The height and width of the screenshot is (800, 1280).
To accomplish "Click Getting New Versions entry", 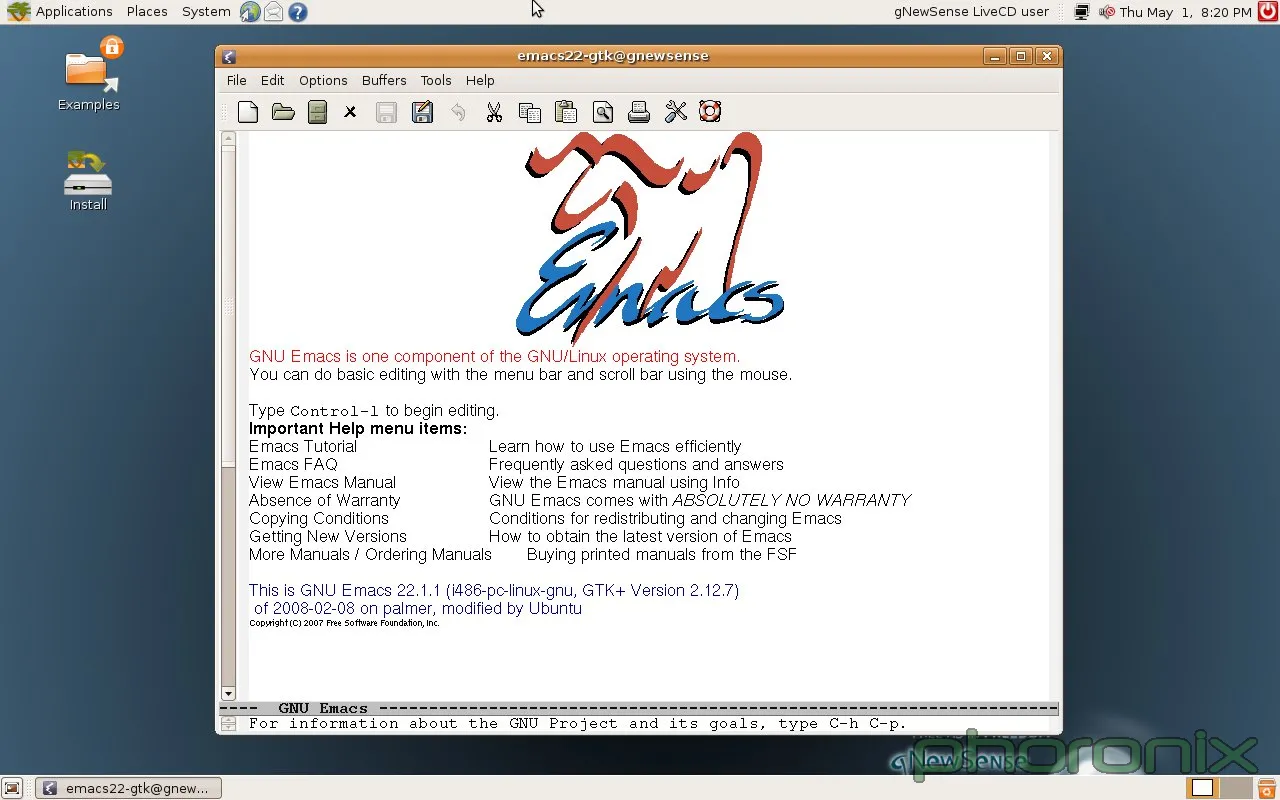I will (x=328, y=536).
